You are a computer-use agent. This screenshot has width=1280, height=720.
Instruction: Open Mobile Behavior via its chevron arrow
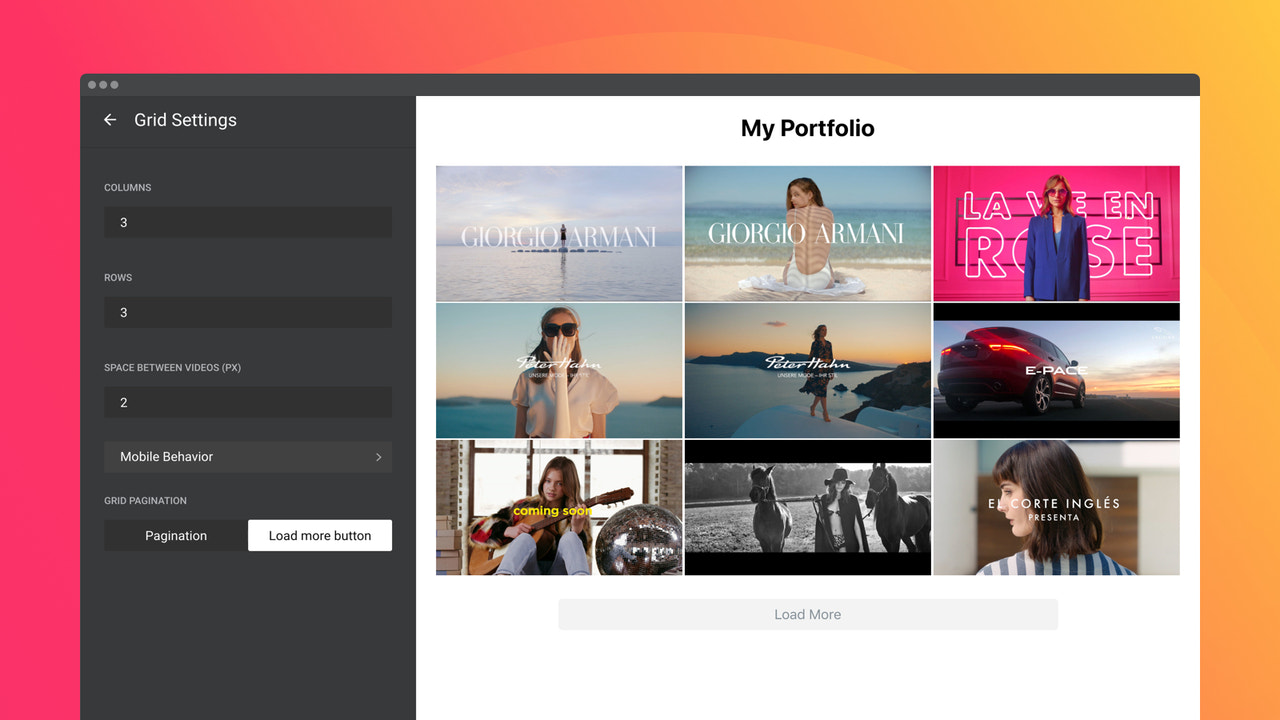(378, 457)
